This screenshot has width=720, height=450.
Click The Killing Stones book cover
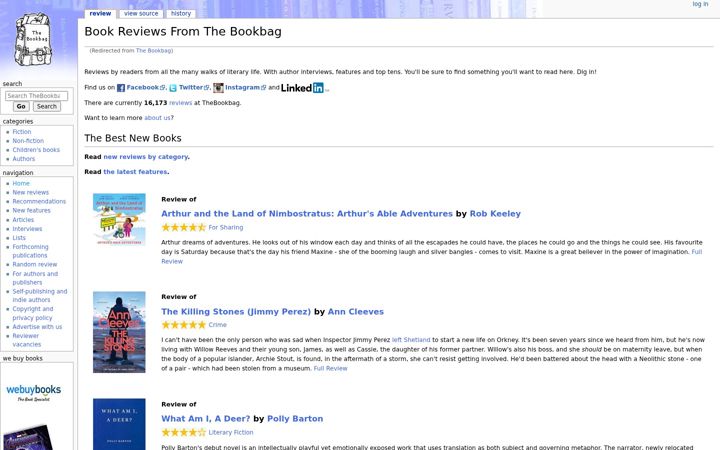pyautogui.click(x=119, y=332)
